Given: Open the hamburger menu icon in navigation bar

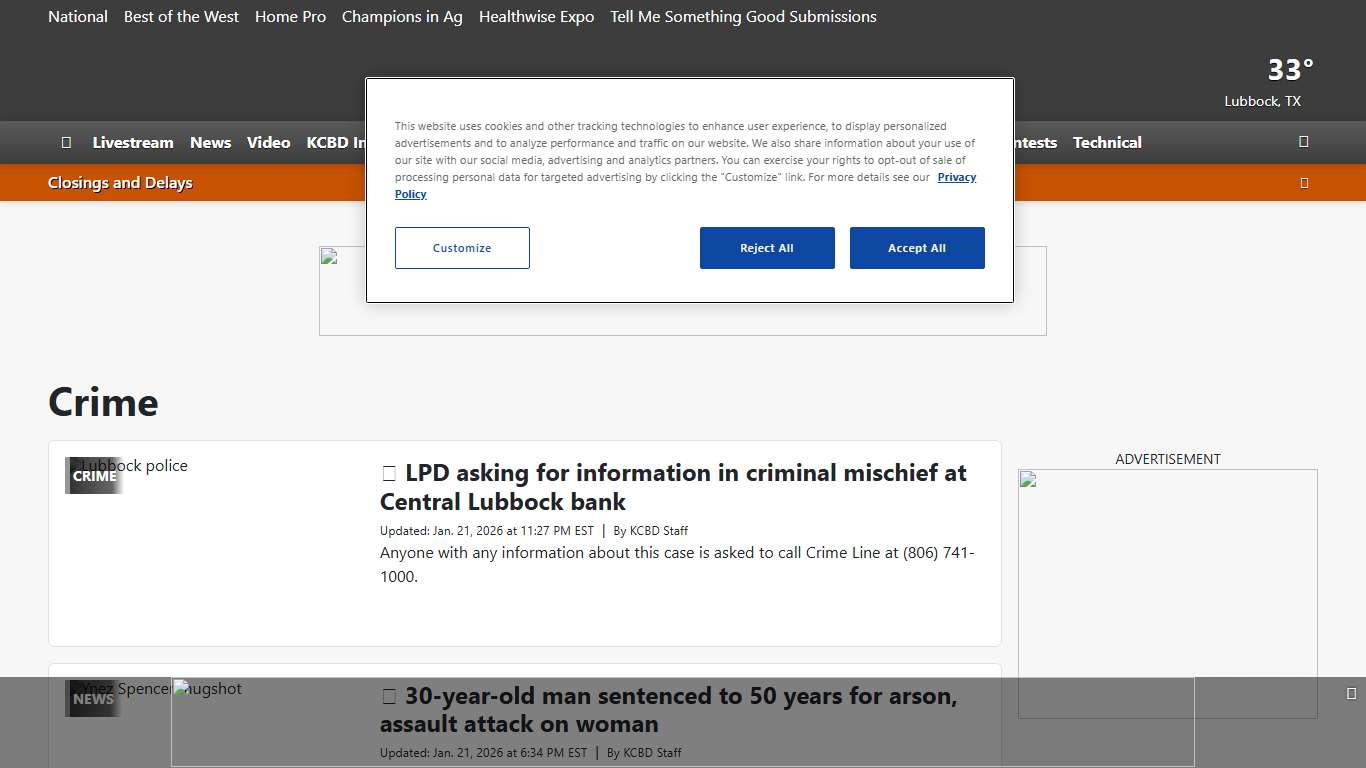Looking at the screenshot, I should pos(66,142).
